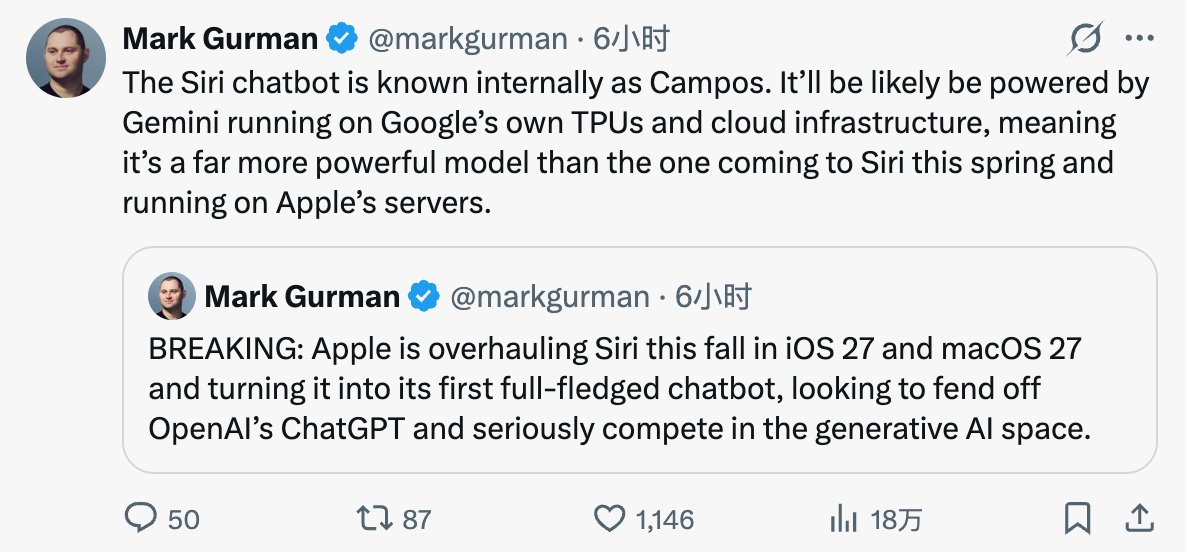The height and width of the screenshot is (552, 1186).
Task: Open the three-dot more options menu
Action: (x=1140, y=39)
